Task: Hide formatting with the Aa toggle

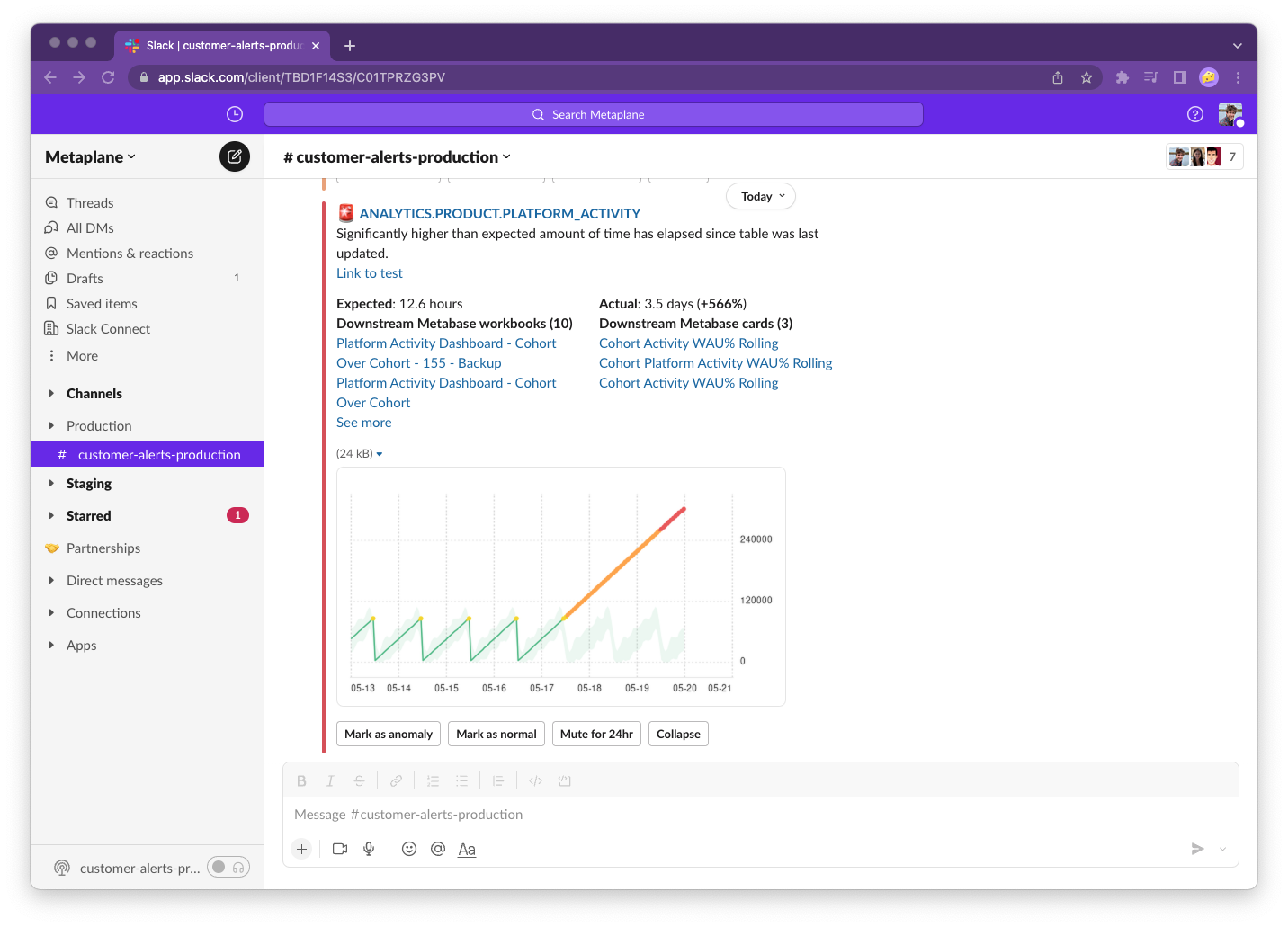Action: pyautogui.click(x=467, y=849)
